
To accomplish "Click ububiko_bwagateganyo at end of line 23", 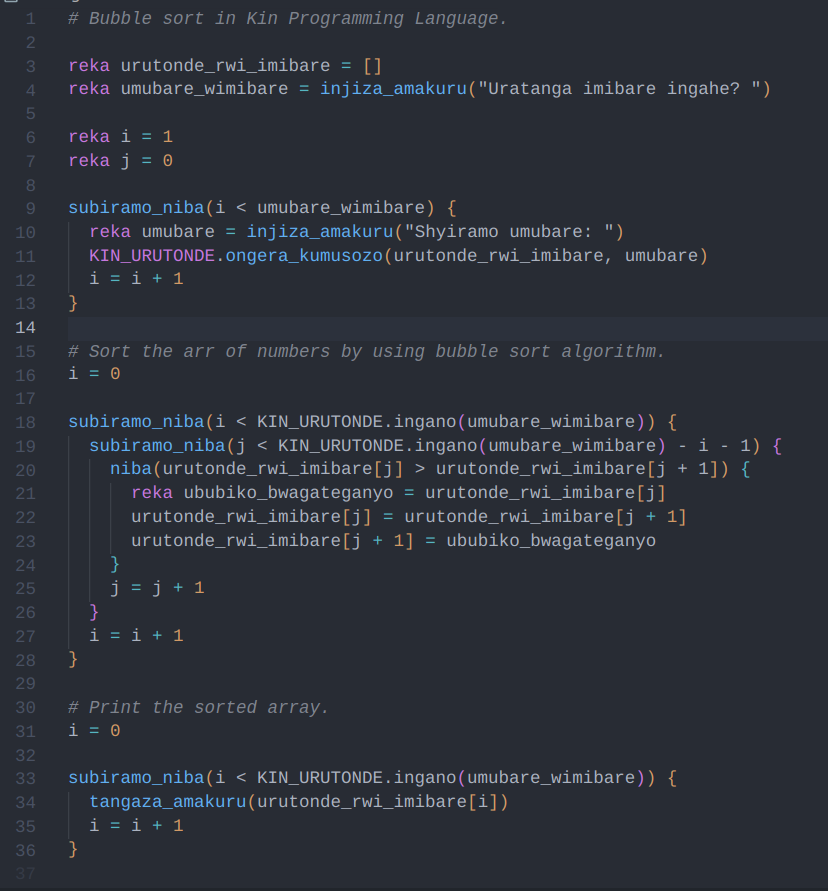I will coord(551,540).
